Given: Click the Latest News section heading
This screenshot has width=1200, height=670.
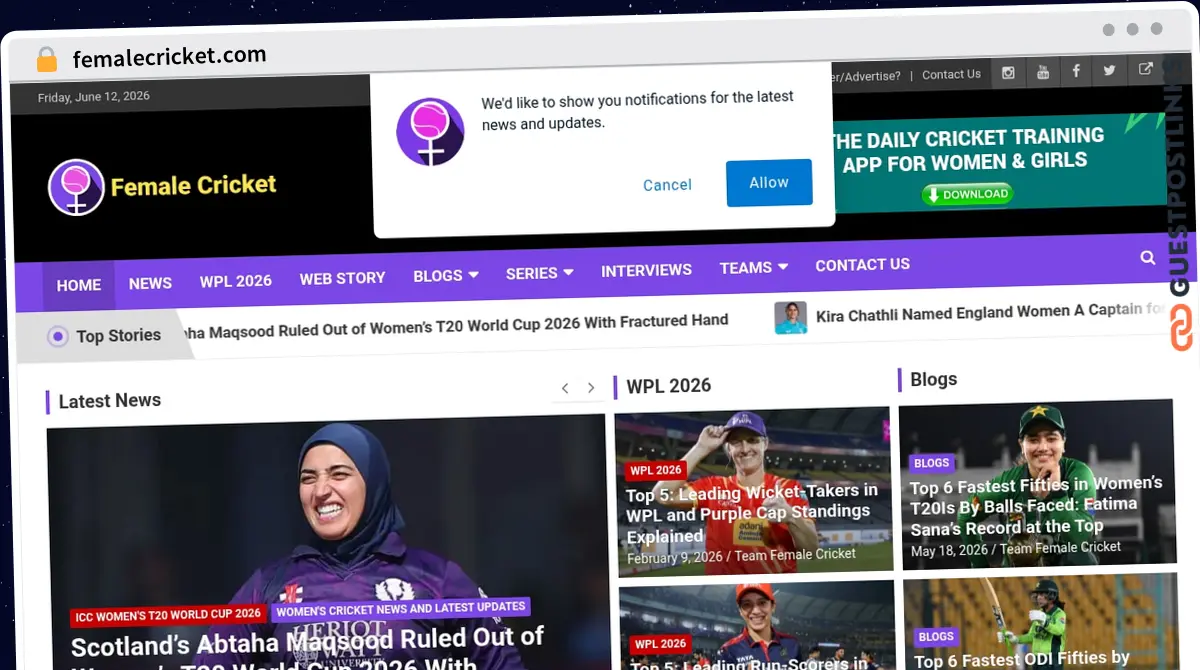Looking at the screenshot, I should coord(109,401).
